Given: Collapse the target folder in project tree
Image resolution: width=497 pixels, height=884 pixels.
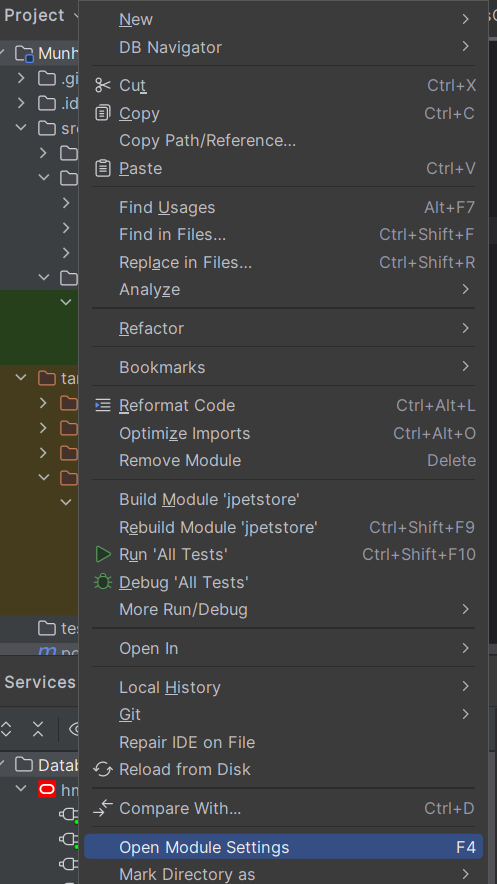Looking at the screenshot, I should point(21,377).
